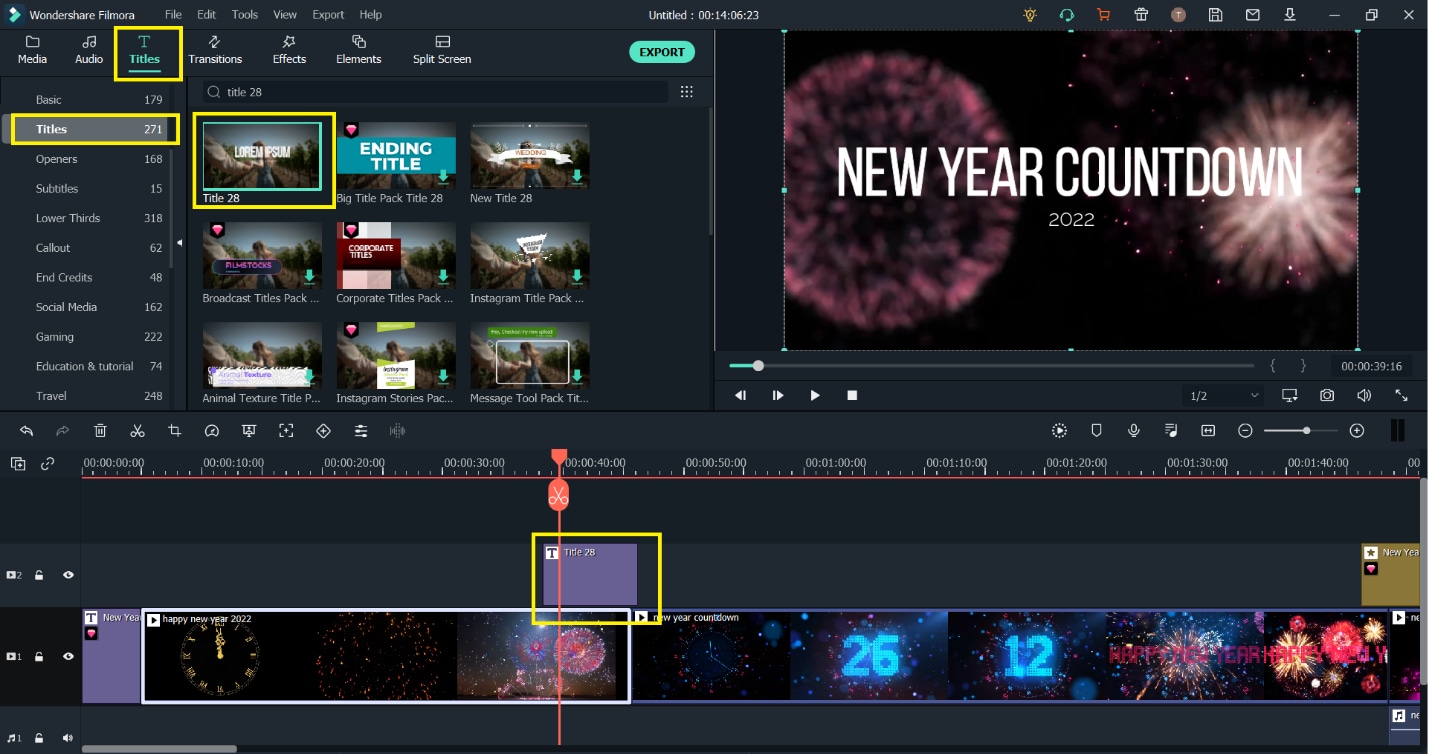Screen dimensions: 1429x754
Task: Select the Lower Thirds category
Action: 98,218
